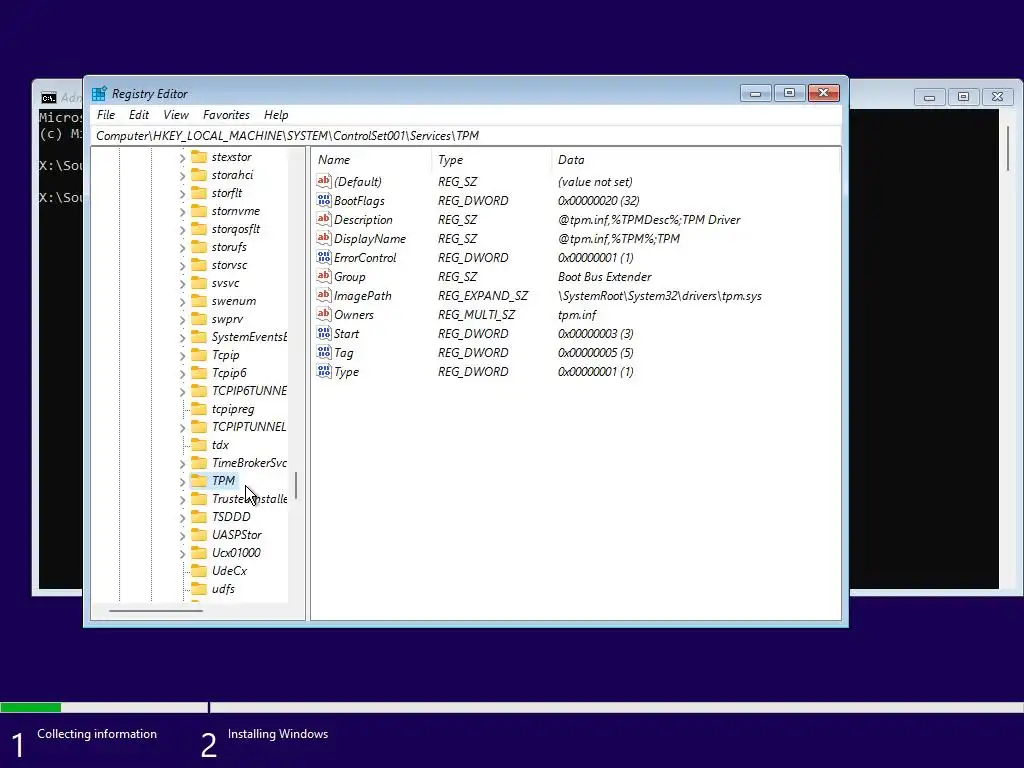The height and width of the screenshot is (768, 1024).
Task: Expand the UASPStor key chevron
Action: (182, 536)
